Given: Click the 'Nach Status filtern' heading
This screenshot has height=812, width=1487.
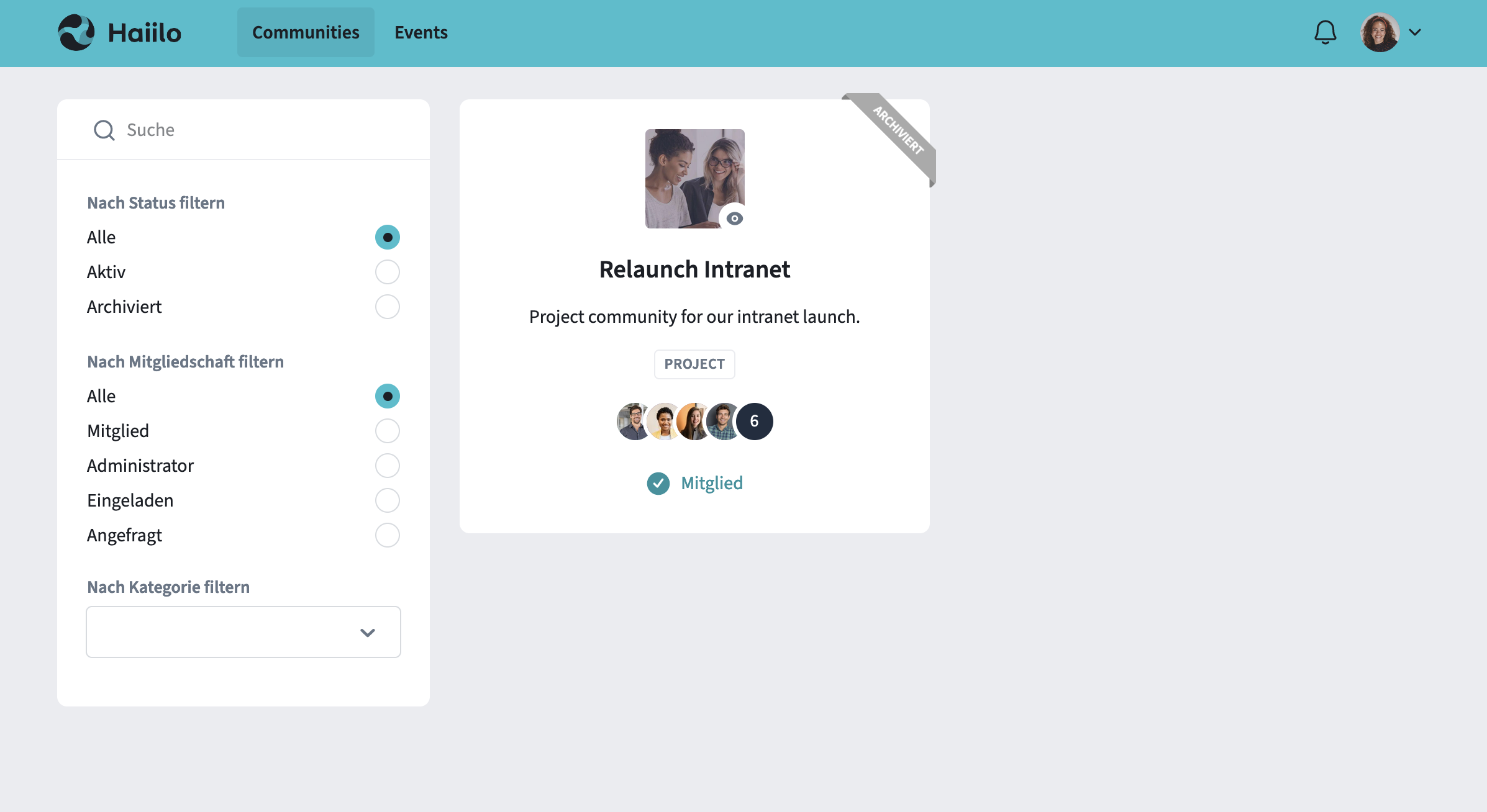Looking at the screenshot, I should [x=156, y=203].
